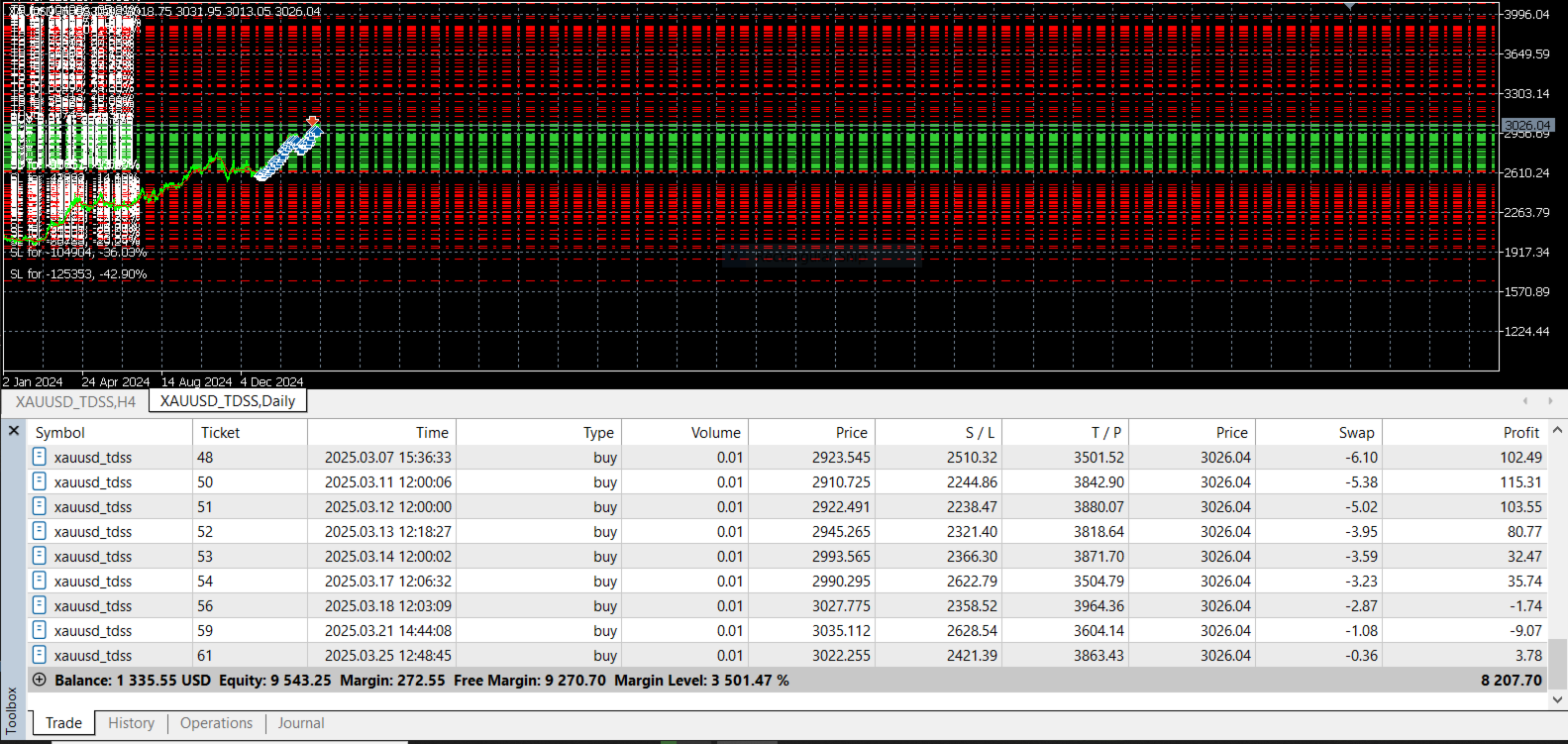Screen dimensions: 1568x744
Task: Click stop loss value 2622.79
Action: pyautogui.click(x=973, y=581)
